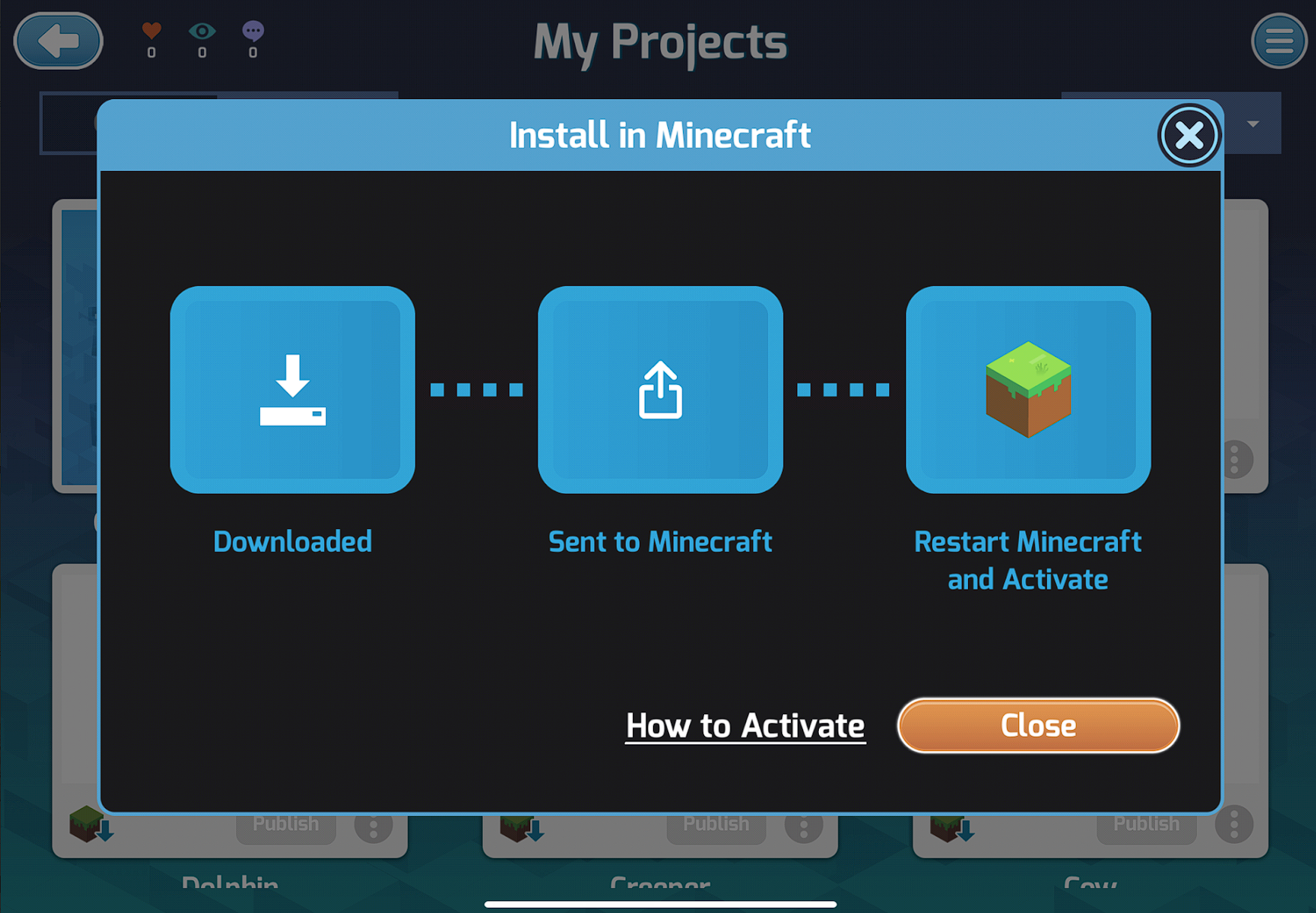This screenshot has width=1316, height=913.
Task: Expand the dropdown arrow behind the dialog
Action: 1253,124
